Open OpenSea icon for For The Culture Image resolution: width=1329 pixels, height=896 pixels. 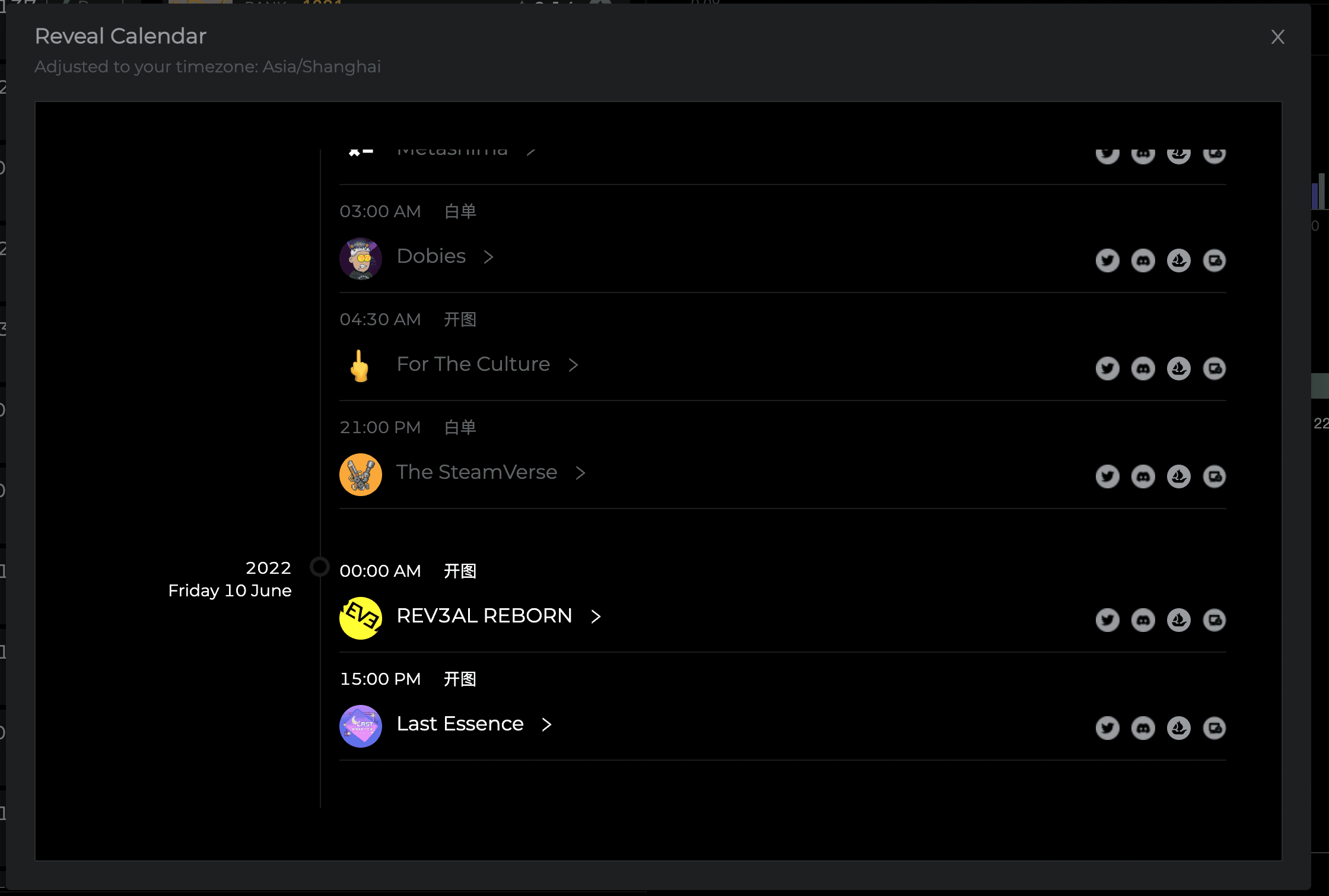[1178, 368]
